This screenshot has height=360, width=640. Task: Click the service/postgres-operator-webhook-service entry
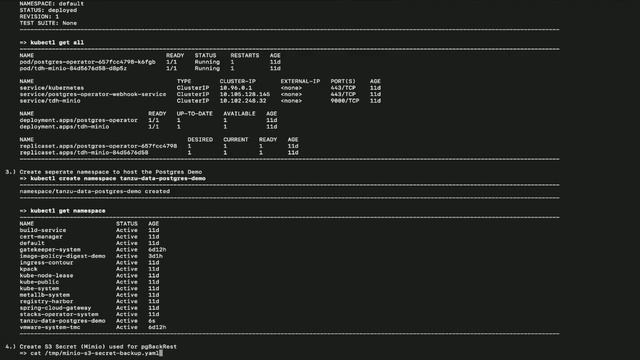tap(93, 94)
